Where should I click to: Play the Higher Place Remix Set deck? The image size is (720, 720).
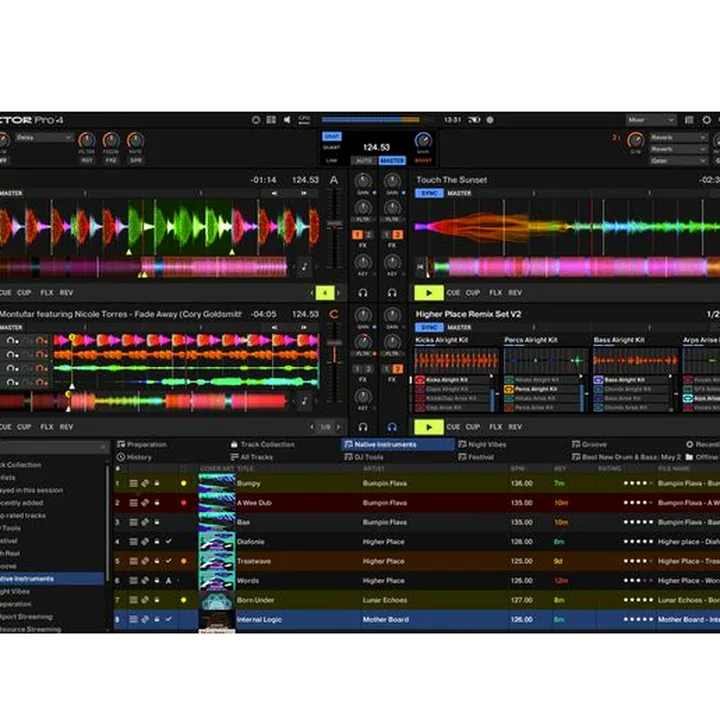click(x=429, y=427)
